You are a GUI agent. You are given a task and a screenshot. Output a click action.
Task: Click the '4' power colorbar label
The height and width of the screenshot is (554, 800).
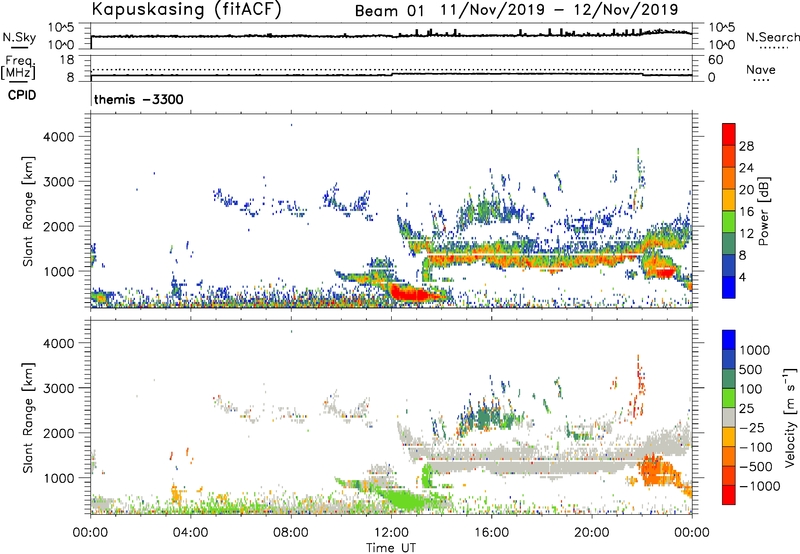pyautogui.click(x=743, y=278)
